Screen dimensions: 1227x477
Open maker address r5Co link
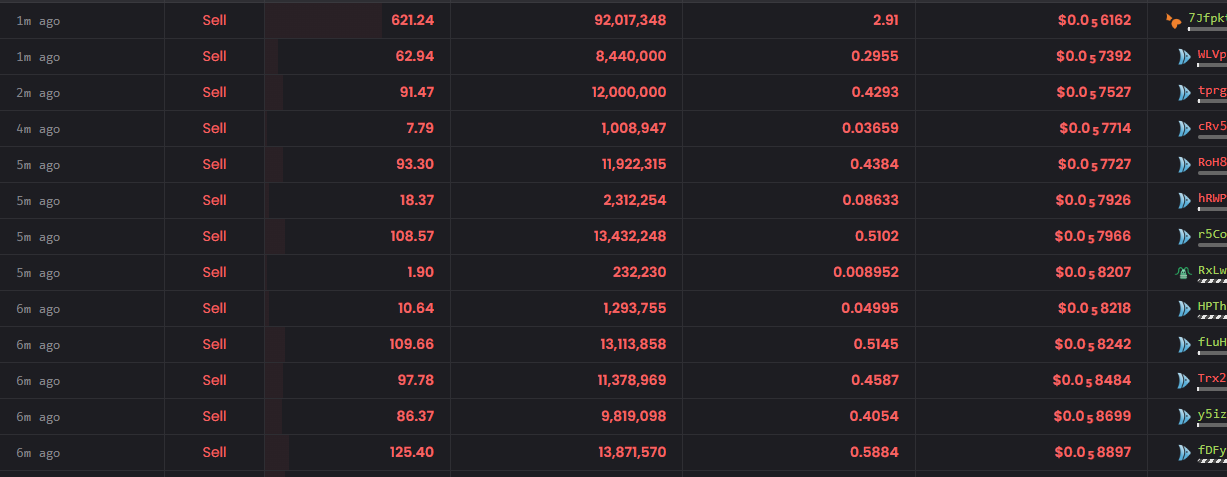click(x=1212, y=235)
